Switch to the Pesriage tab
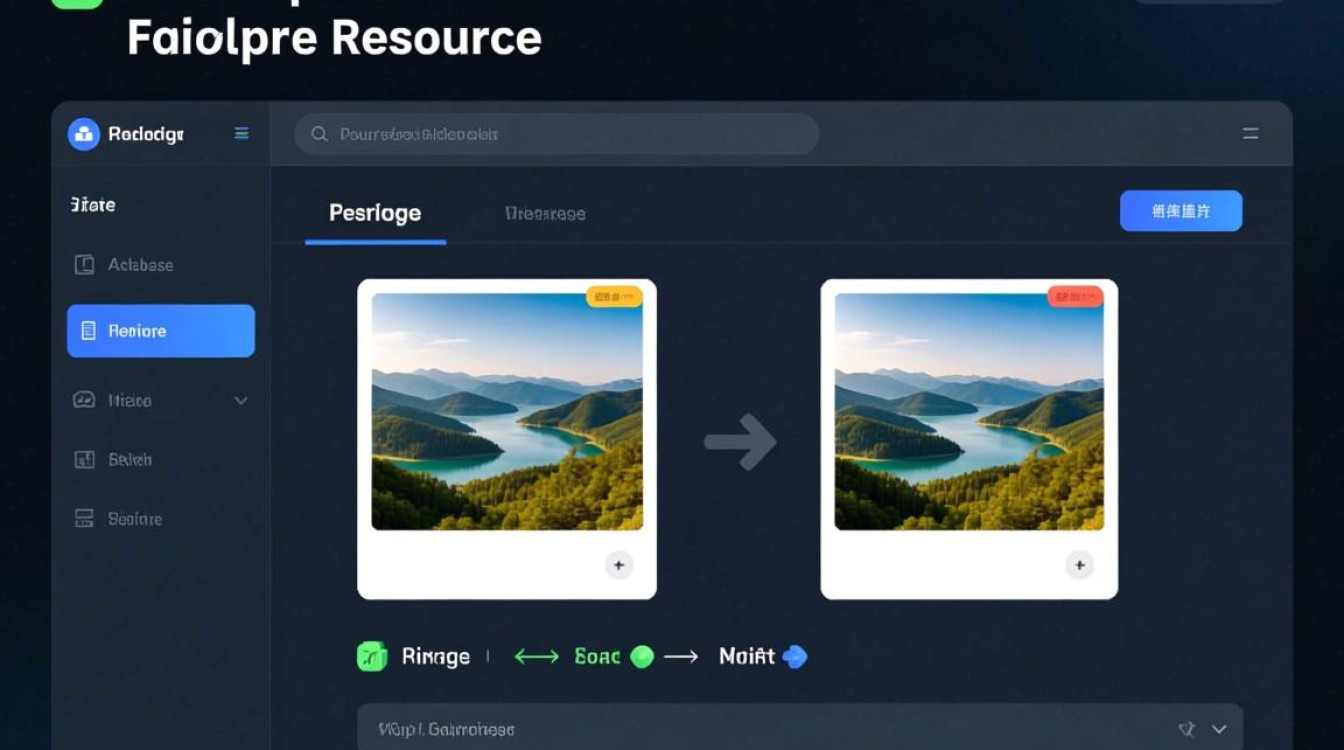The width and height of the screenshot is (1344, 750). pos(375,213)
